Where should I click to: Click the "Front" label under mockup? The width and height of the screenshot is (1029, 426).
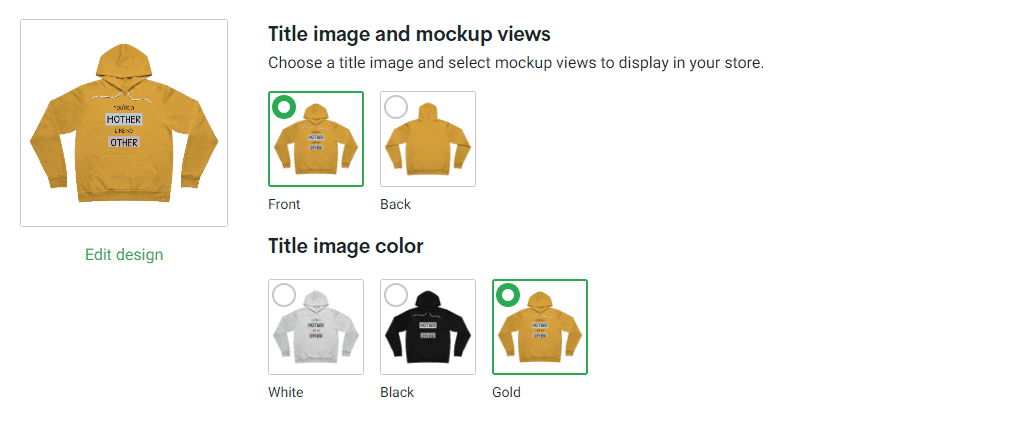(284, 204)
